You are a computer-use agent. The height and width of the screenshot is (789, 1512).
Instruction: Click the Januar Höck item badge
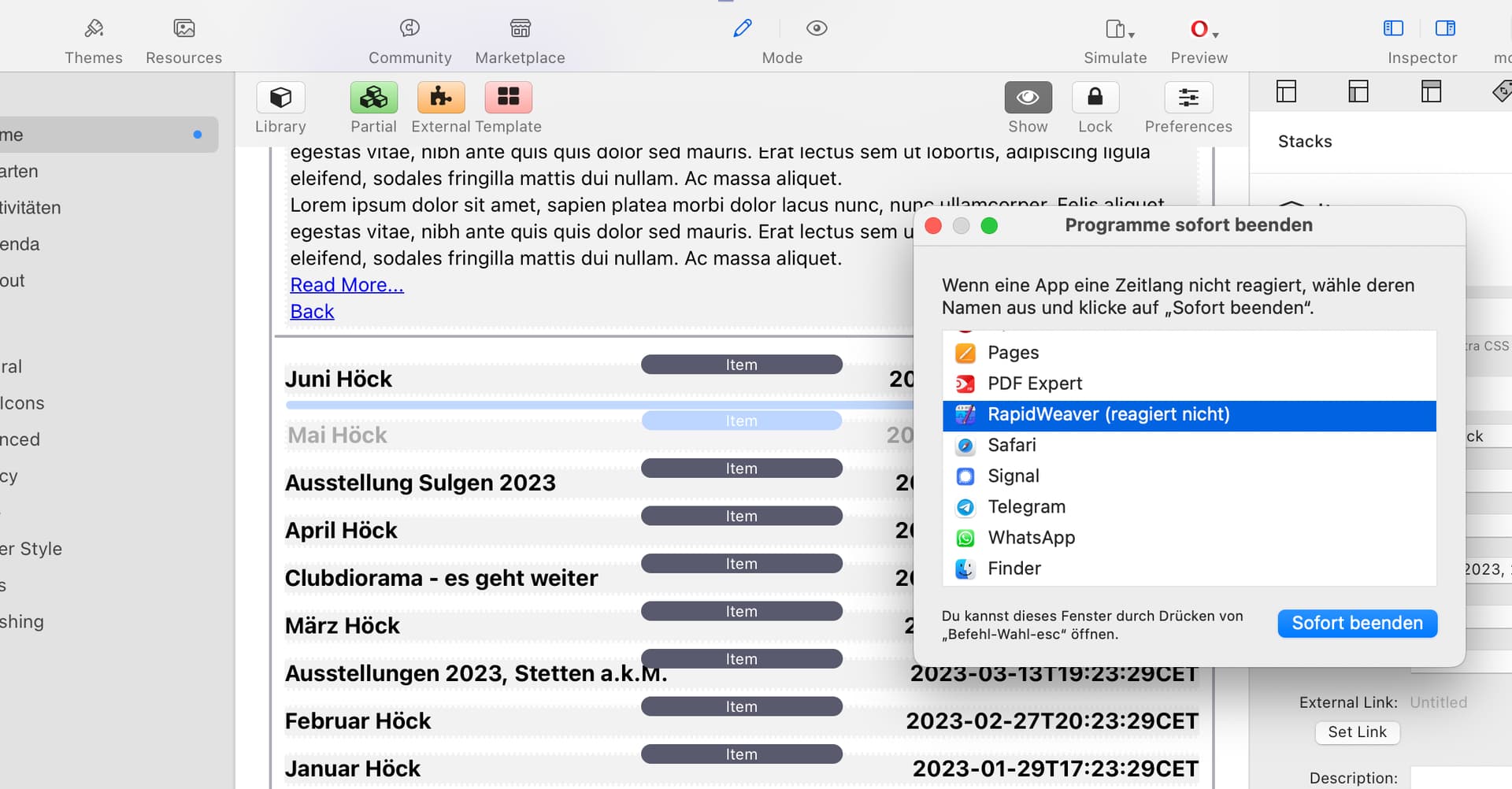[x=741, y=754]
